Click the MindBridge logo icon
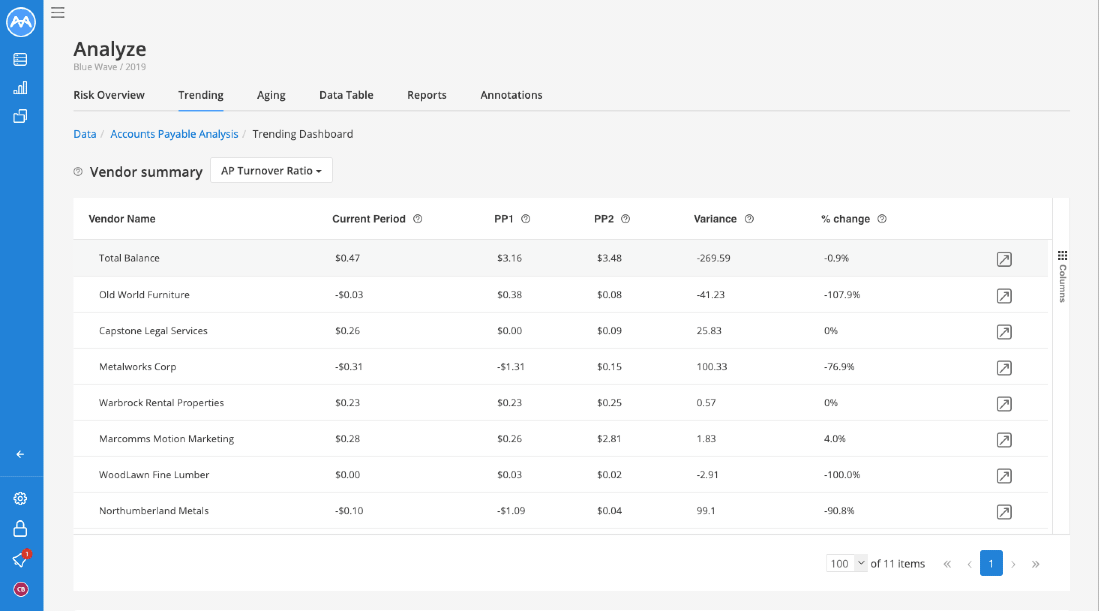Viewport: 1099px width, 611px height. click(x=21, y=22)
